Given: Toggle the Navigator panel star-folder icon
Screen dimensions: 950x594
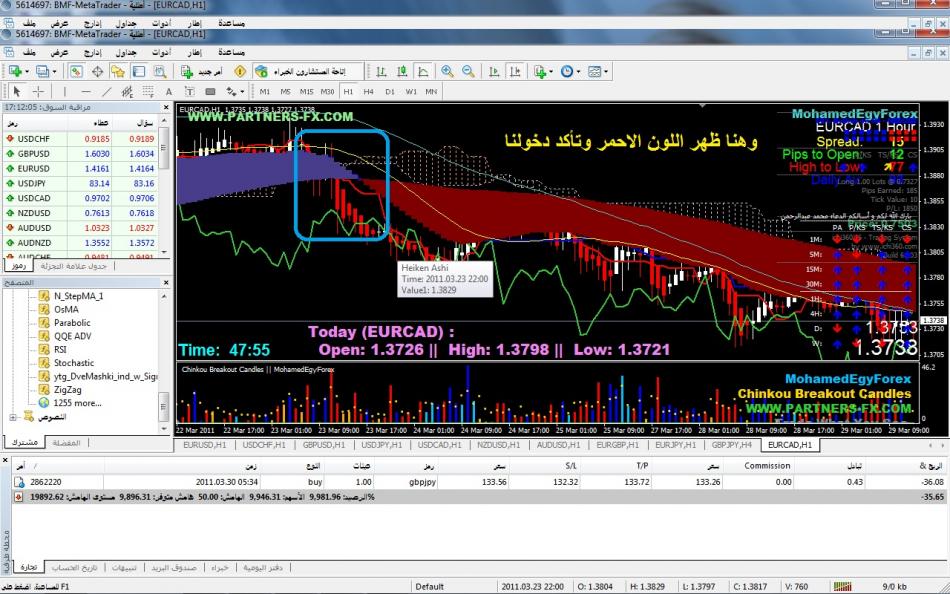Looking at the screenshot, I should click(118, 72).
